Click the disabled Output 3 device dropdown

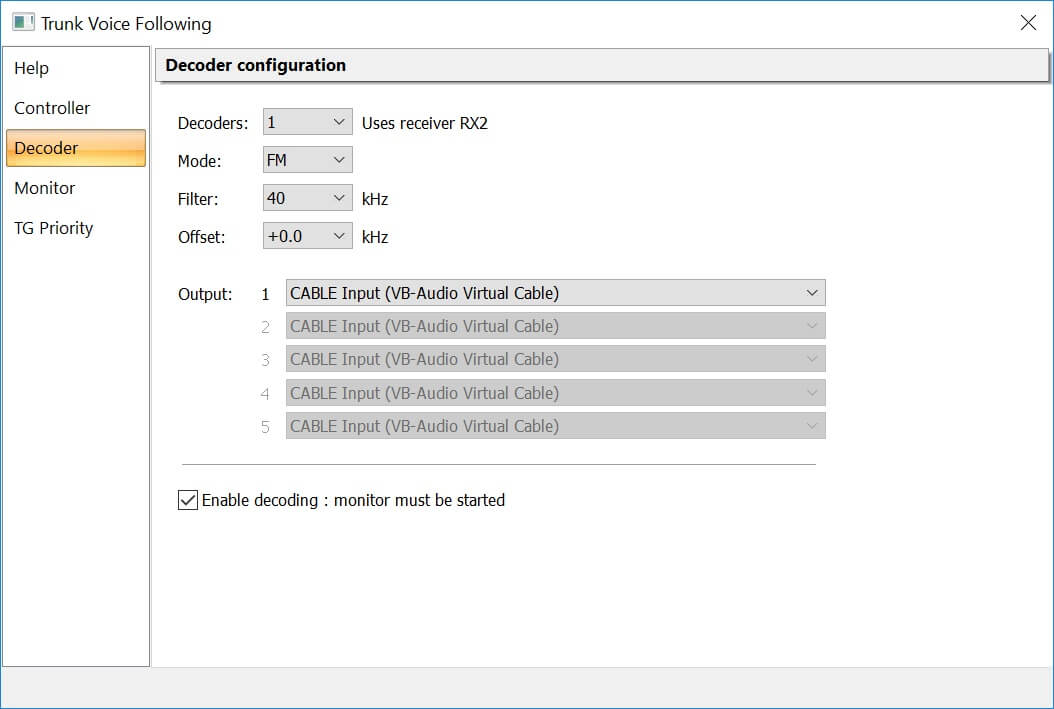click(555, 359)
